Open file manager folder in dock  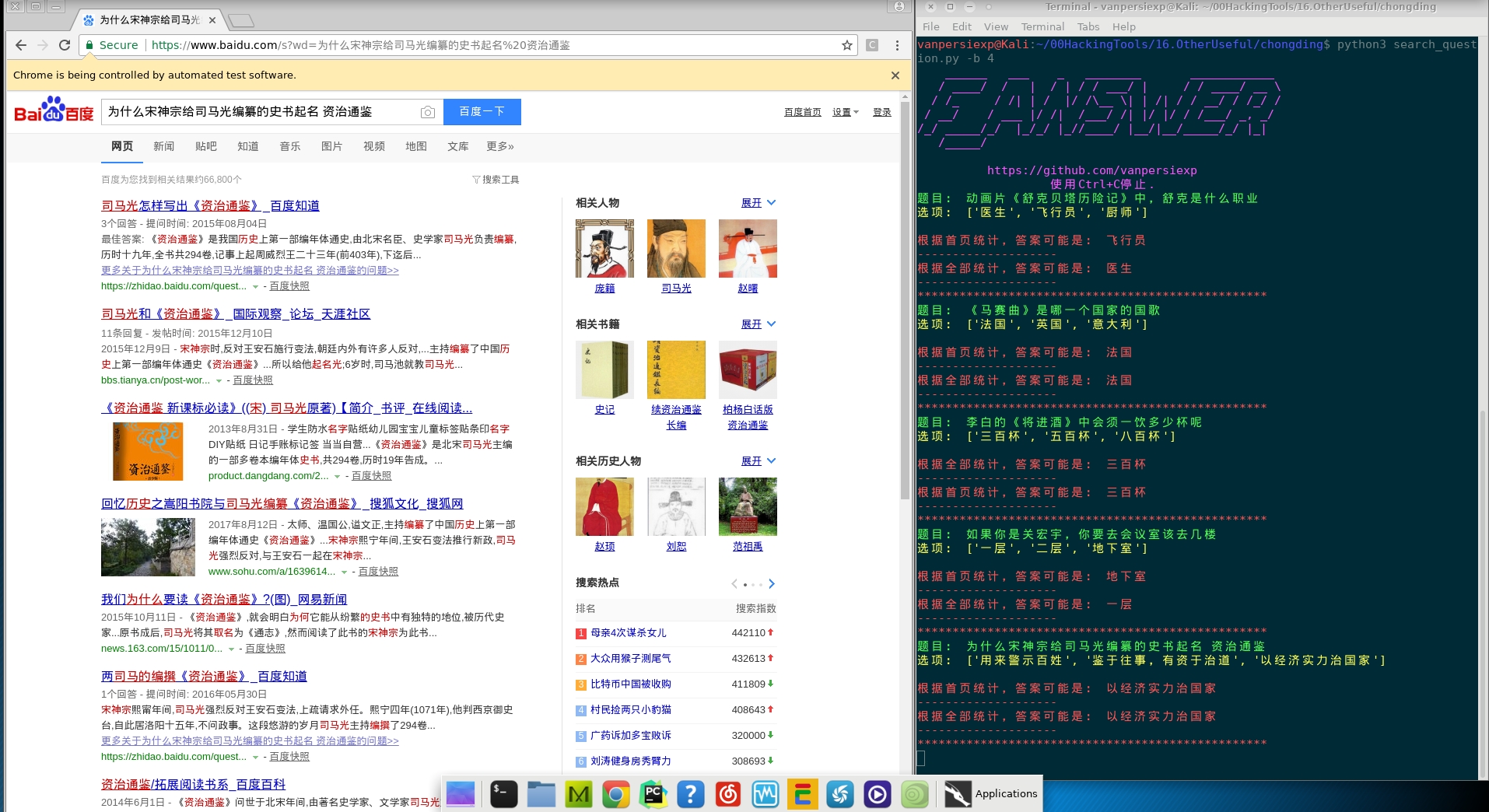[541, 794]
